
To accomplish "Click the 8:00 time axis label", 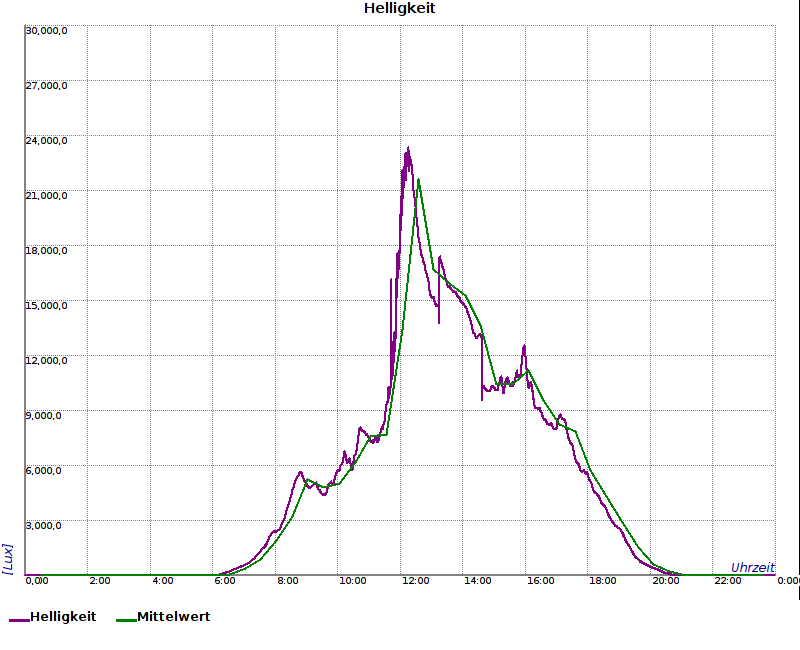I will [x=288, y=581].
